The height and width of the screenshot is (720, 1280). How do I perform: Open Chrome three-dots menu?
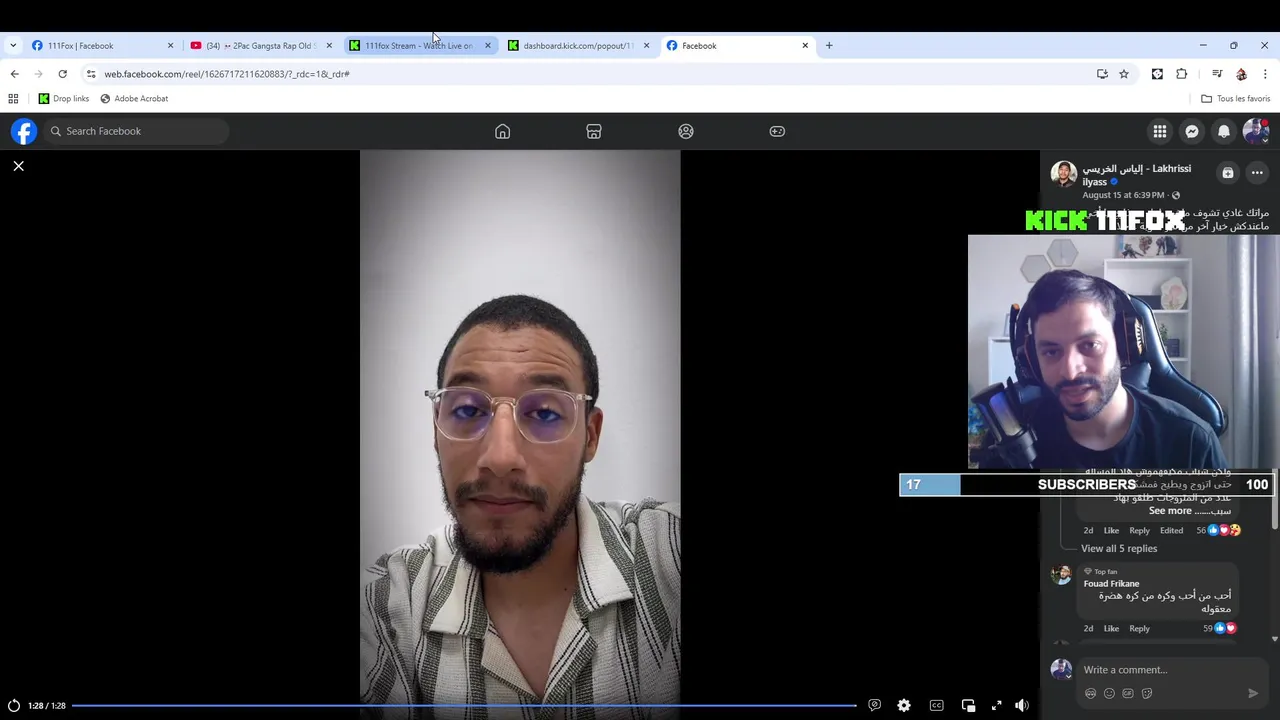pos(1265,74)
